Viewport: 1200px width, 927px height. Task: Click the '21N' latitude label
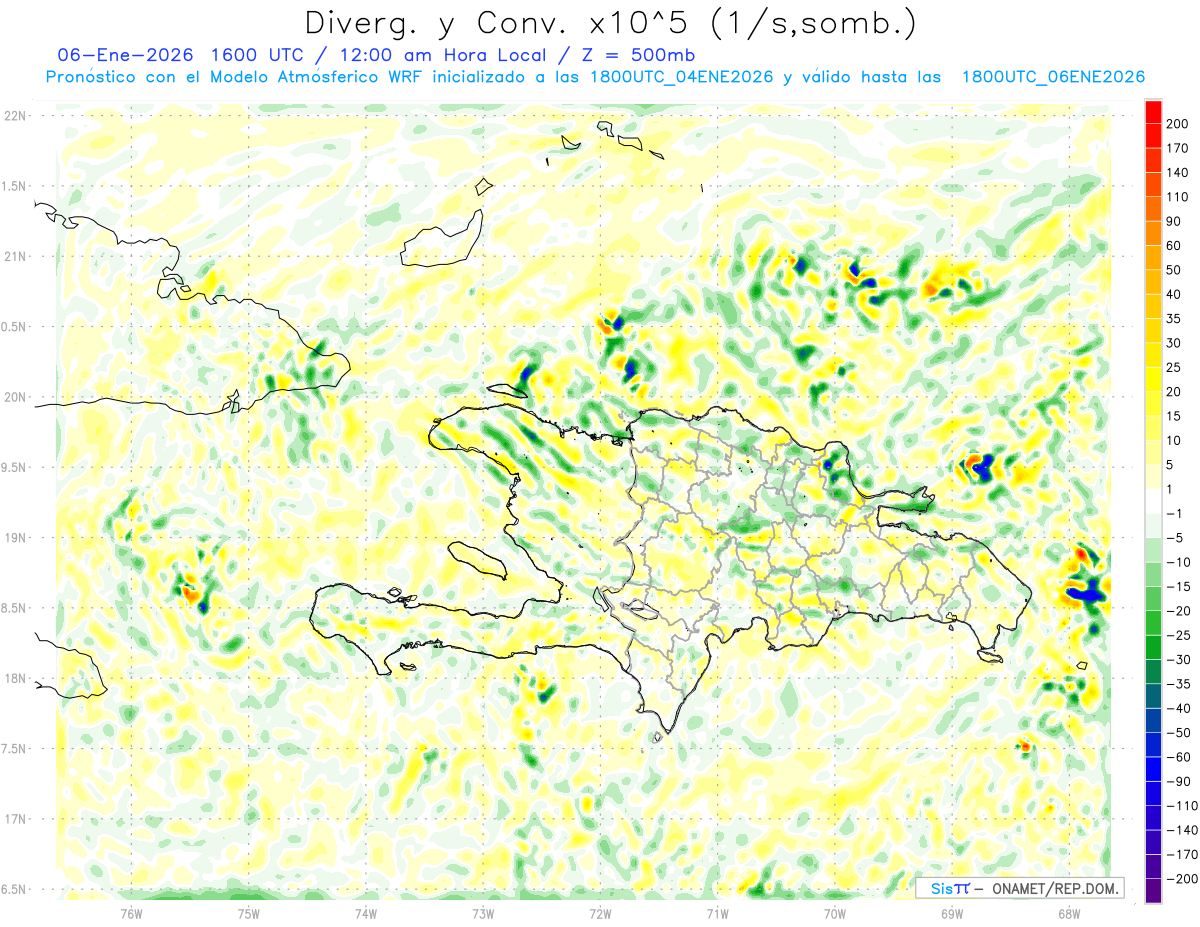pos(15,256)
